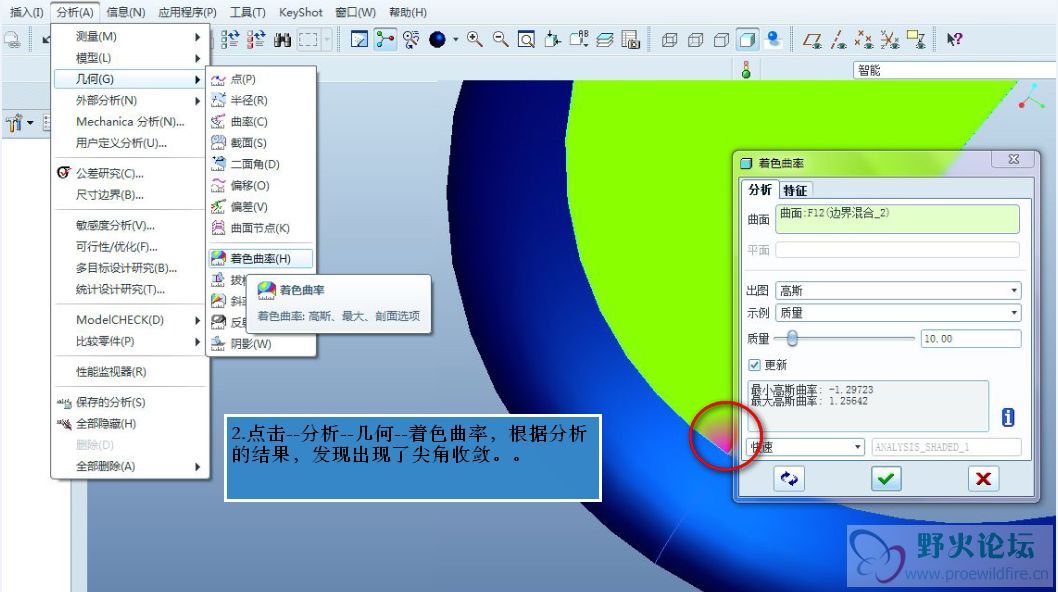
Task: Click the zoom in magnifier icon
Action: (x=475, y=40)
